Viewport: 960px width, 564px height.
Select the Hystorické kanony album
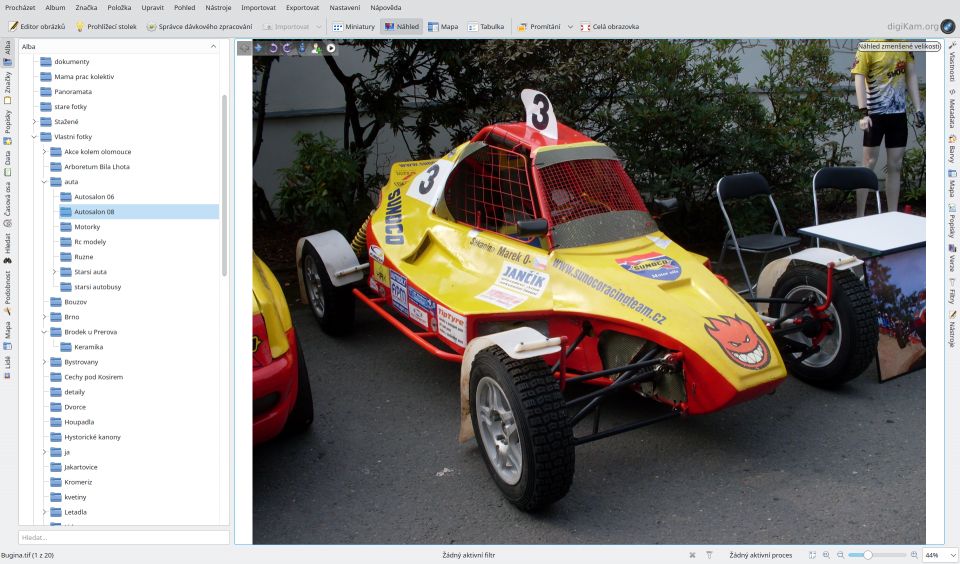[92, 437]
